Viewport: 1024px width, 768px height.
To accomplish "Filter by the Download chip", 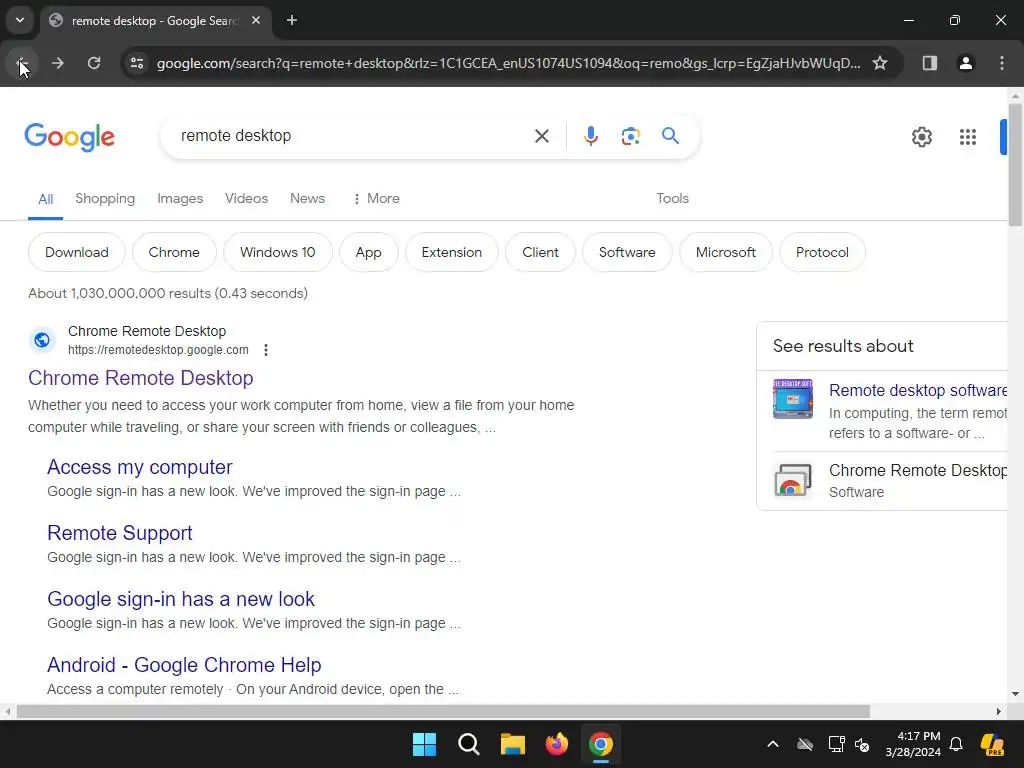I will click(76, 252).
